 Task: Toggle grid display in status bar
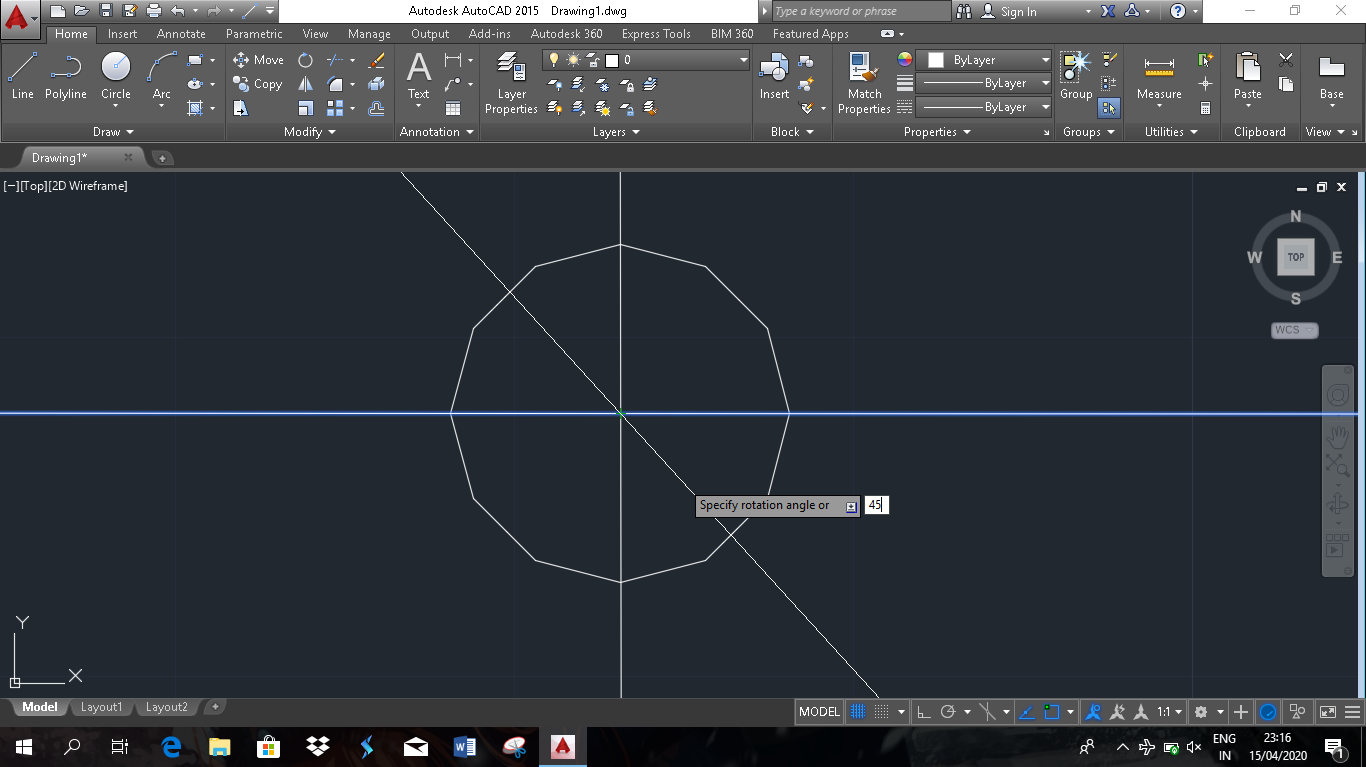click(860, 711)
